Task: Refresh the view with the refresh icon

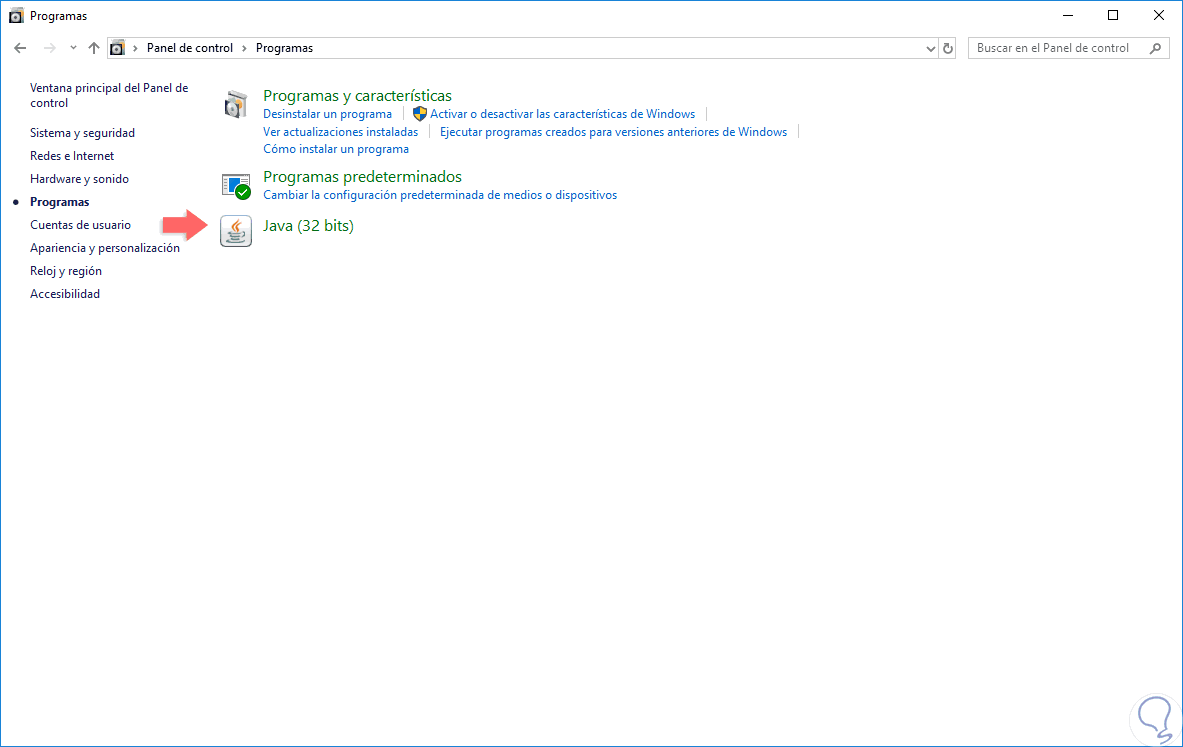Action: pyautogui.click(x=947, y=47)
